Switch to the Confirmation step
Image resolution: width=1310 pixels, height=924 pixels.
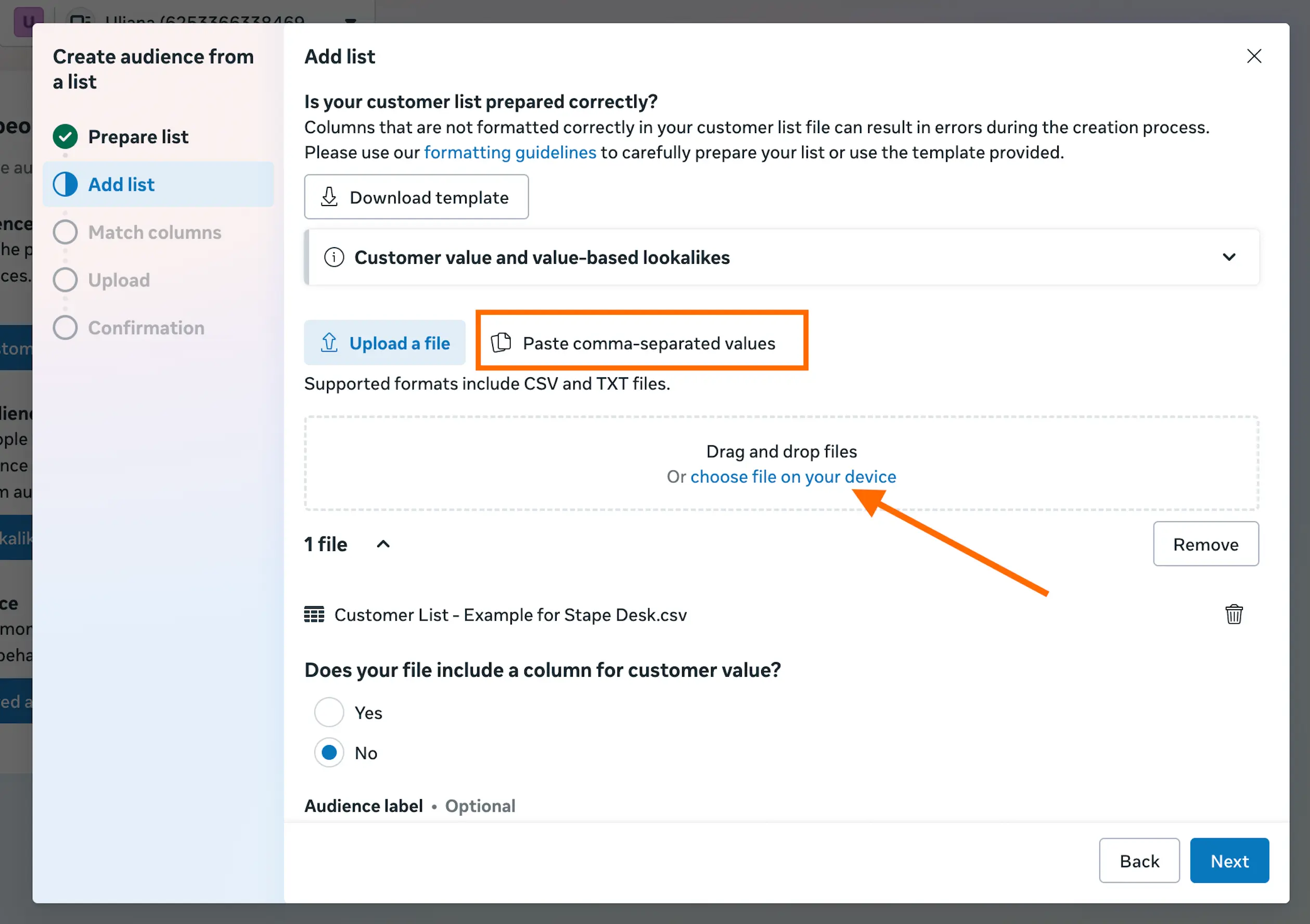[x=65, y=327]
